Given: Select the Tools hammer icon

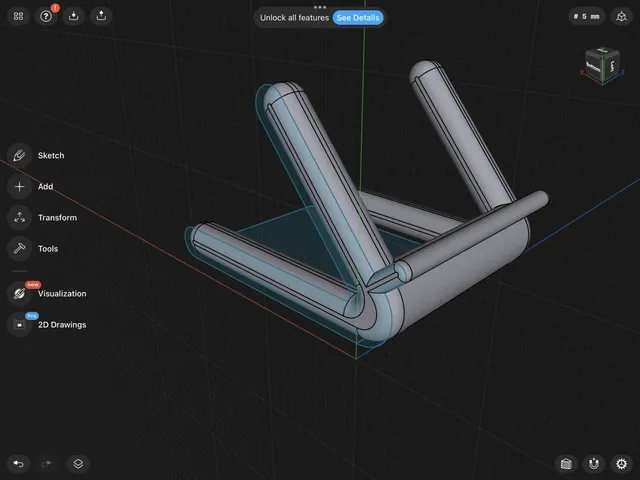Looking at the screenshot, I should coord(19,249).
